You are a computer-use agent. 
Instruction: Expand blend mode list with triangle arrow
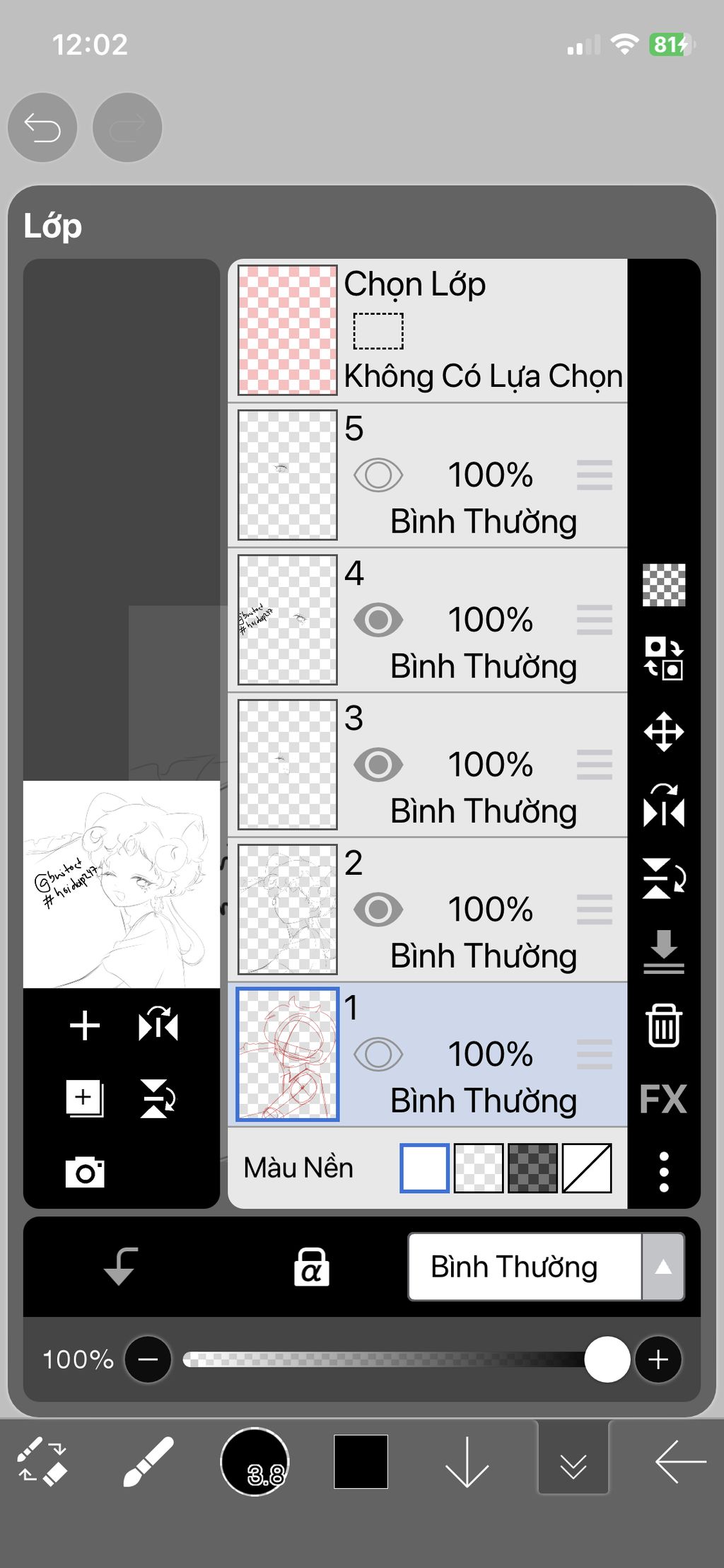(x=663, y=1267)
